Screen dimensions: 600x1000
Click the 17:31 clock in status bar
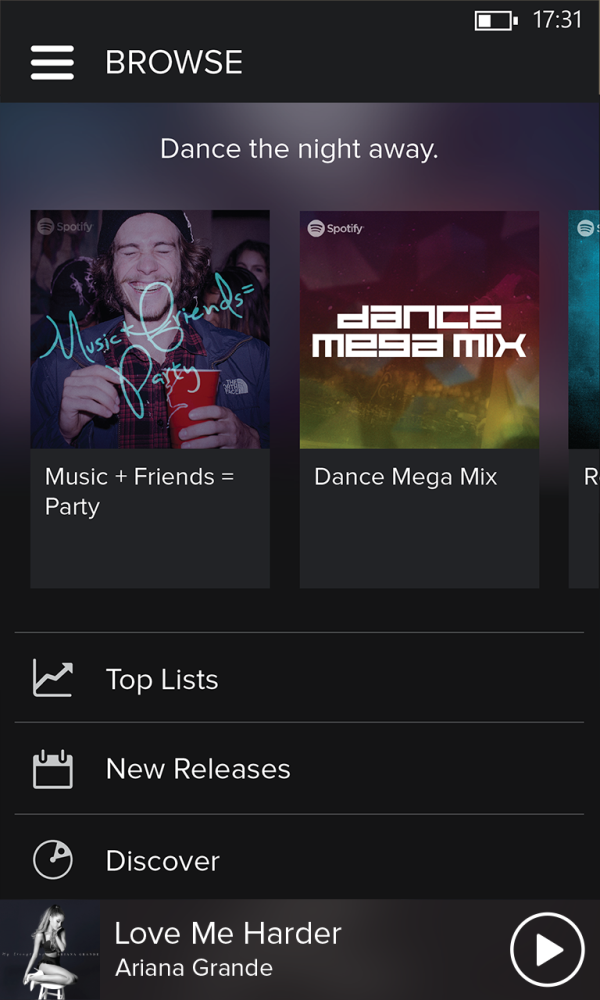557,20
